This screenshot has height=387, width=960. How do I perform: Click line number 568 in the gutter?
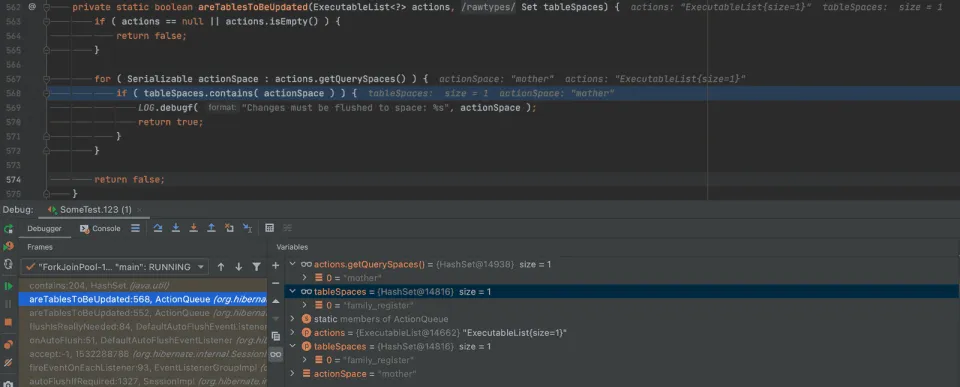[x=13, y=93]
